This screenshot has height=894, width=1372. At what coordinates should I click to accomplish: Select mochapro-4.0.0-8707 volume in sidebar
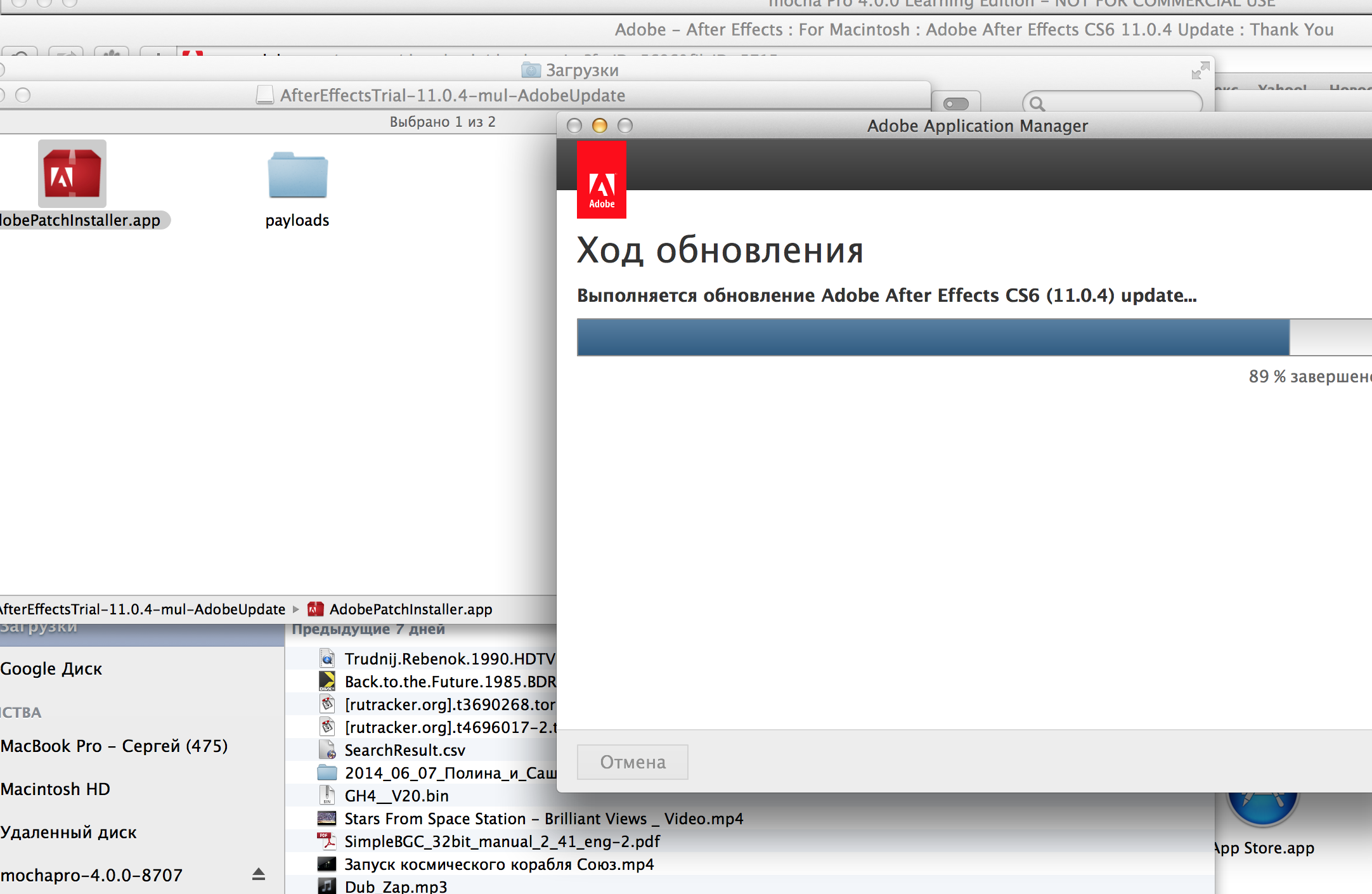point(91,876)
